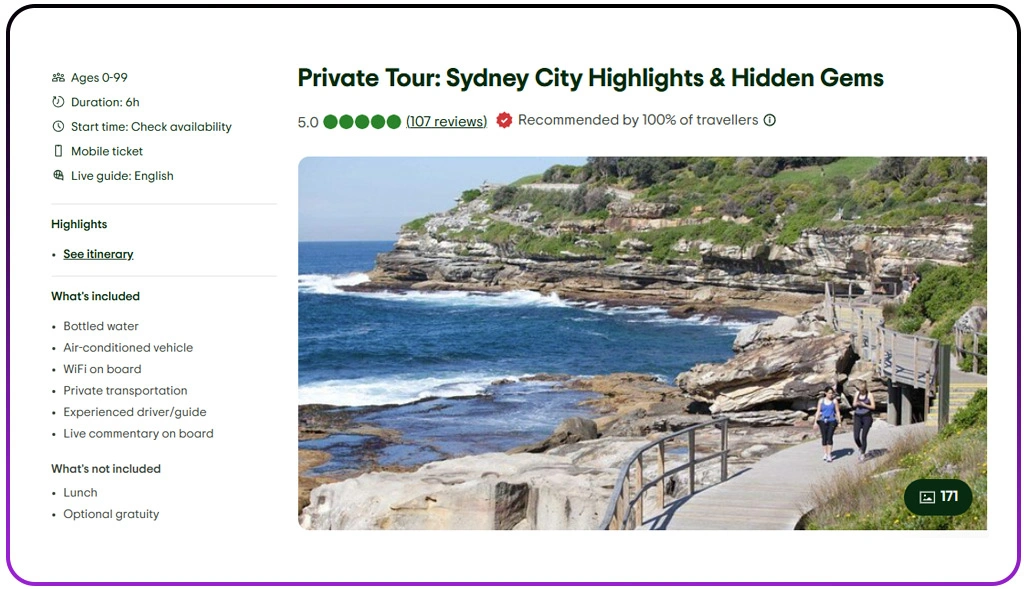This screenshot has height=589, width=1026.
Task: Click the What's included heading
Action: [95, 296]
